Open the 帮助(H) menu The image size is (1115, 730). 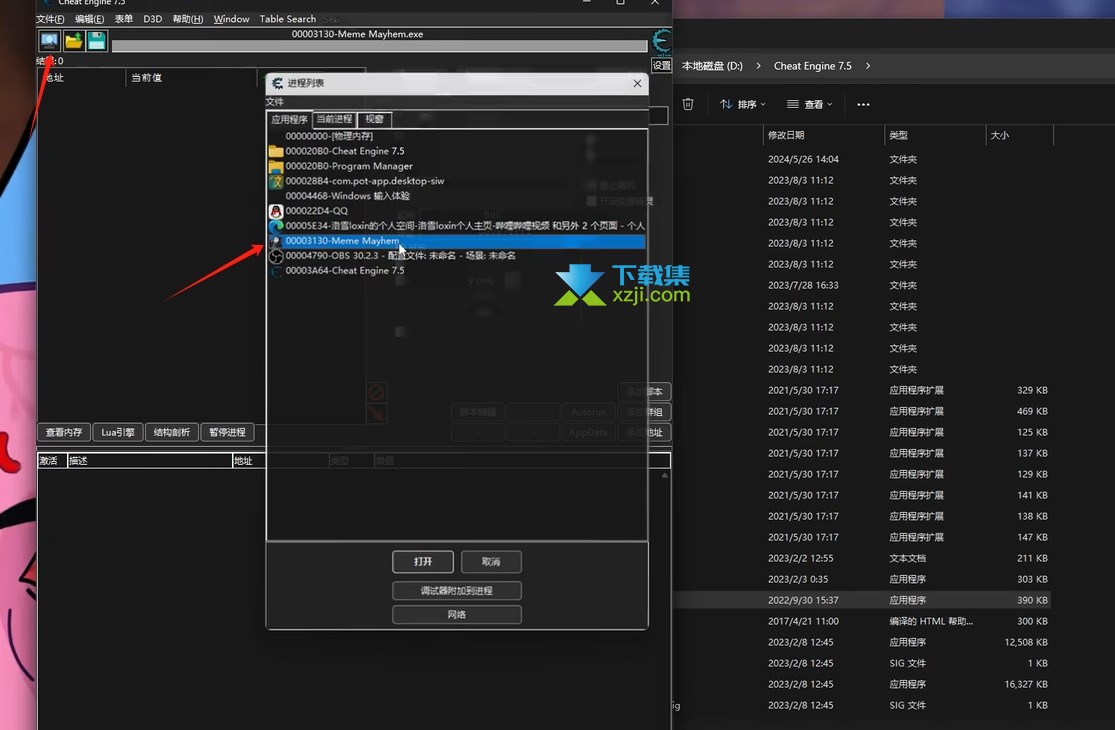[x=188, y=19]
